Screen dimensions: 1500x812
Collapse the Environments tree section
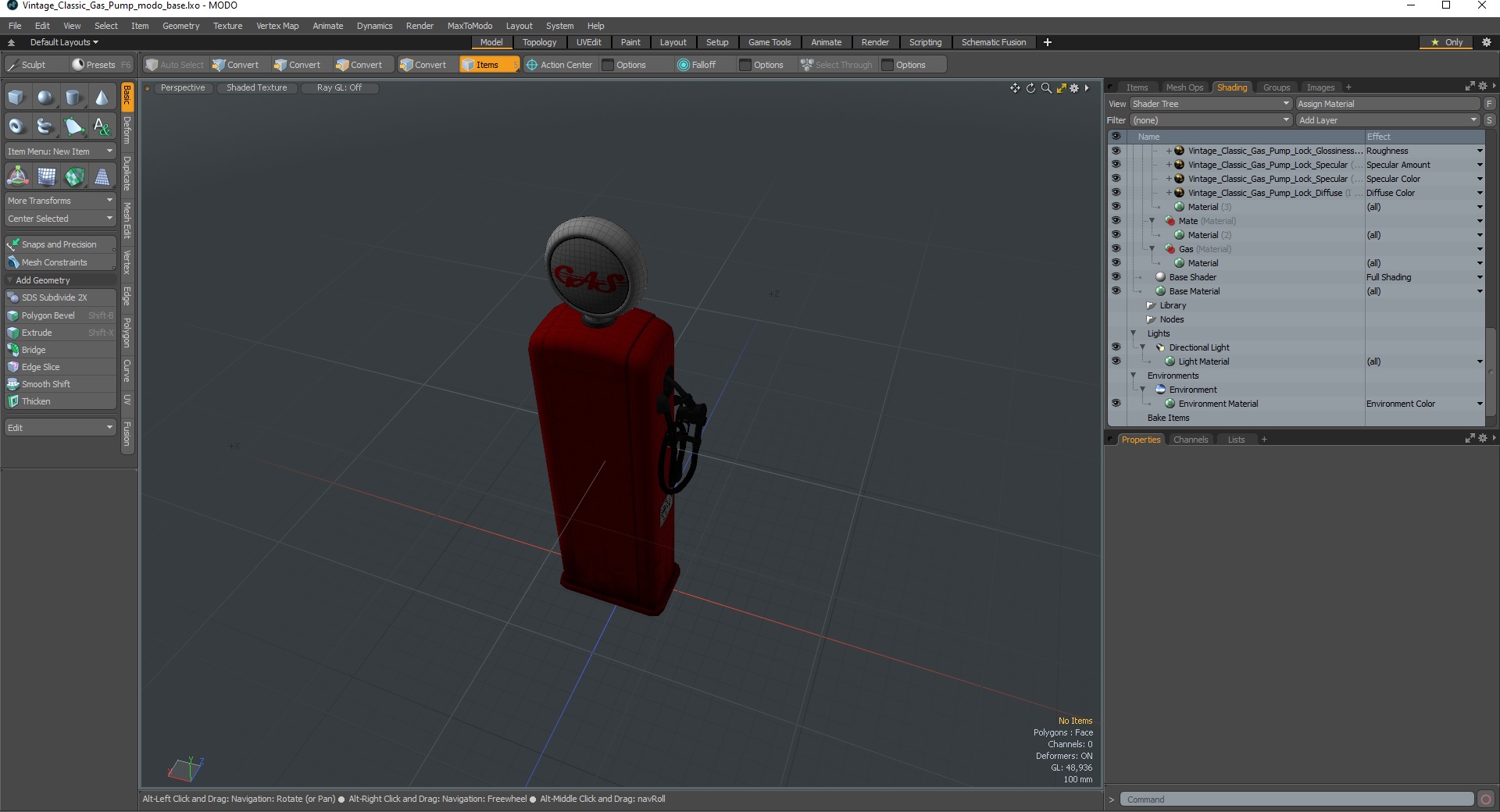[1134, 376]
